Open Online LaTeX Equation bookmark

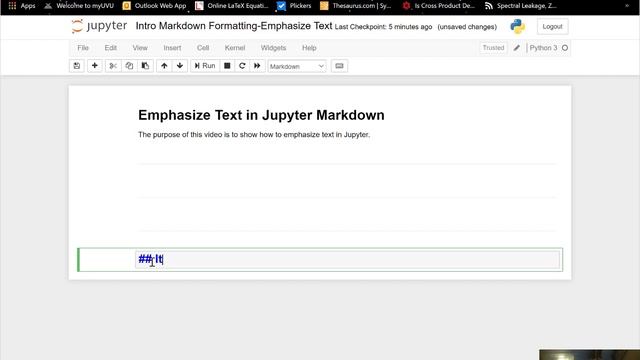pyautogui.click(x=232, y=6)
